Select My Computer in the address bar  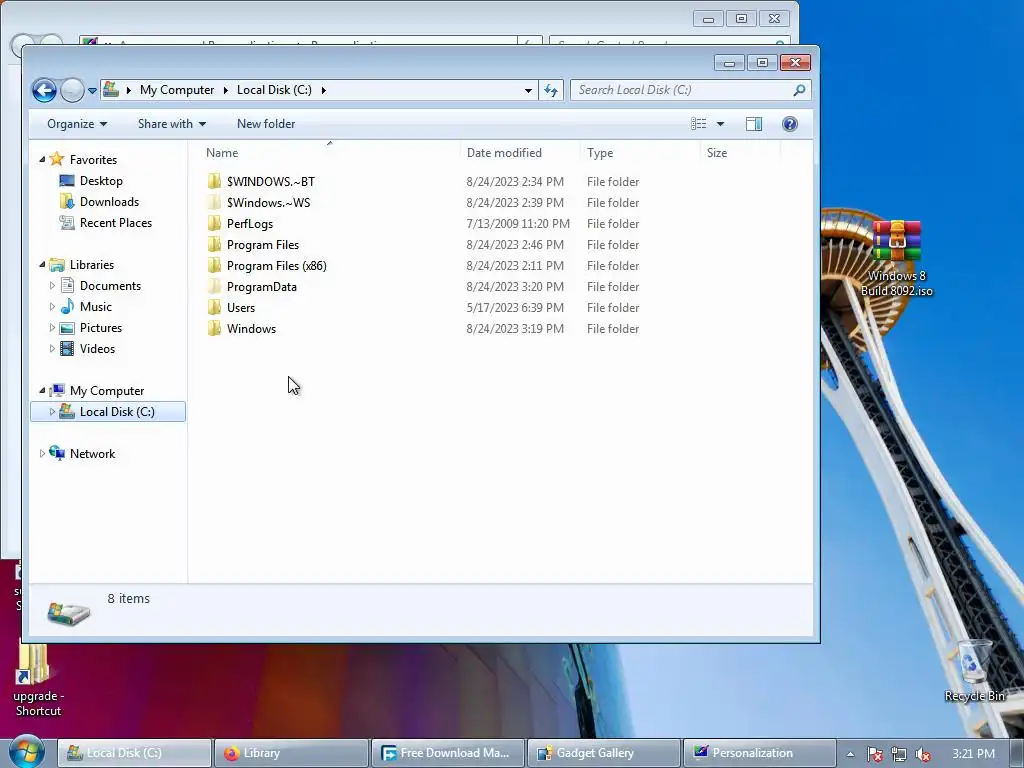point(177,90)
